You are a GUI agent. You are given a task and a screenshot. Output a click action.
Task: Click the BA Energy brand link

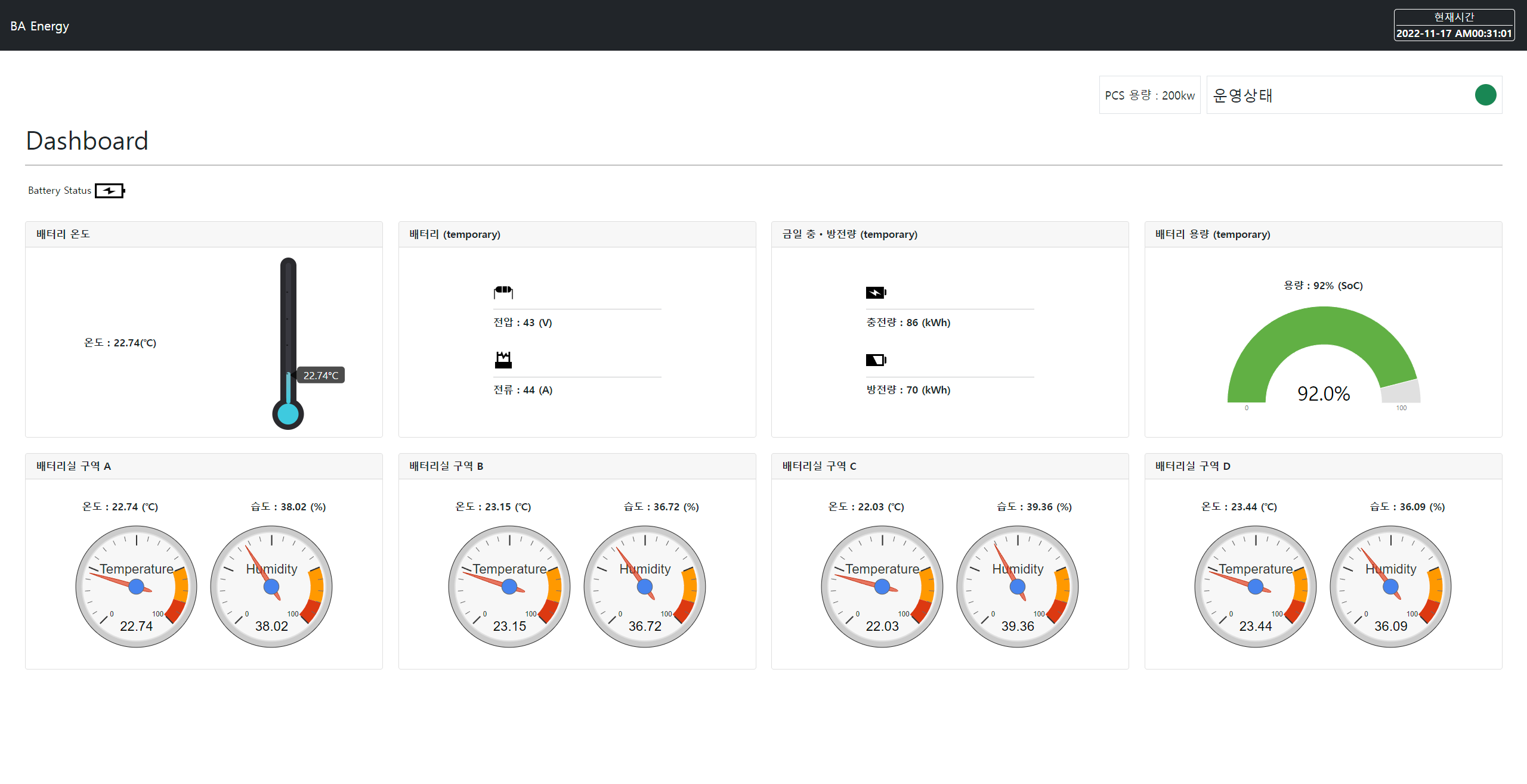coord(39,26)
